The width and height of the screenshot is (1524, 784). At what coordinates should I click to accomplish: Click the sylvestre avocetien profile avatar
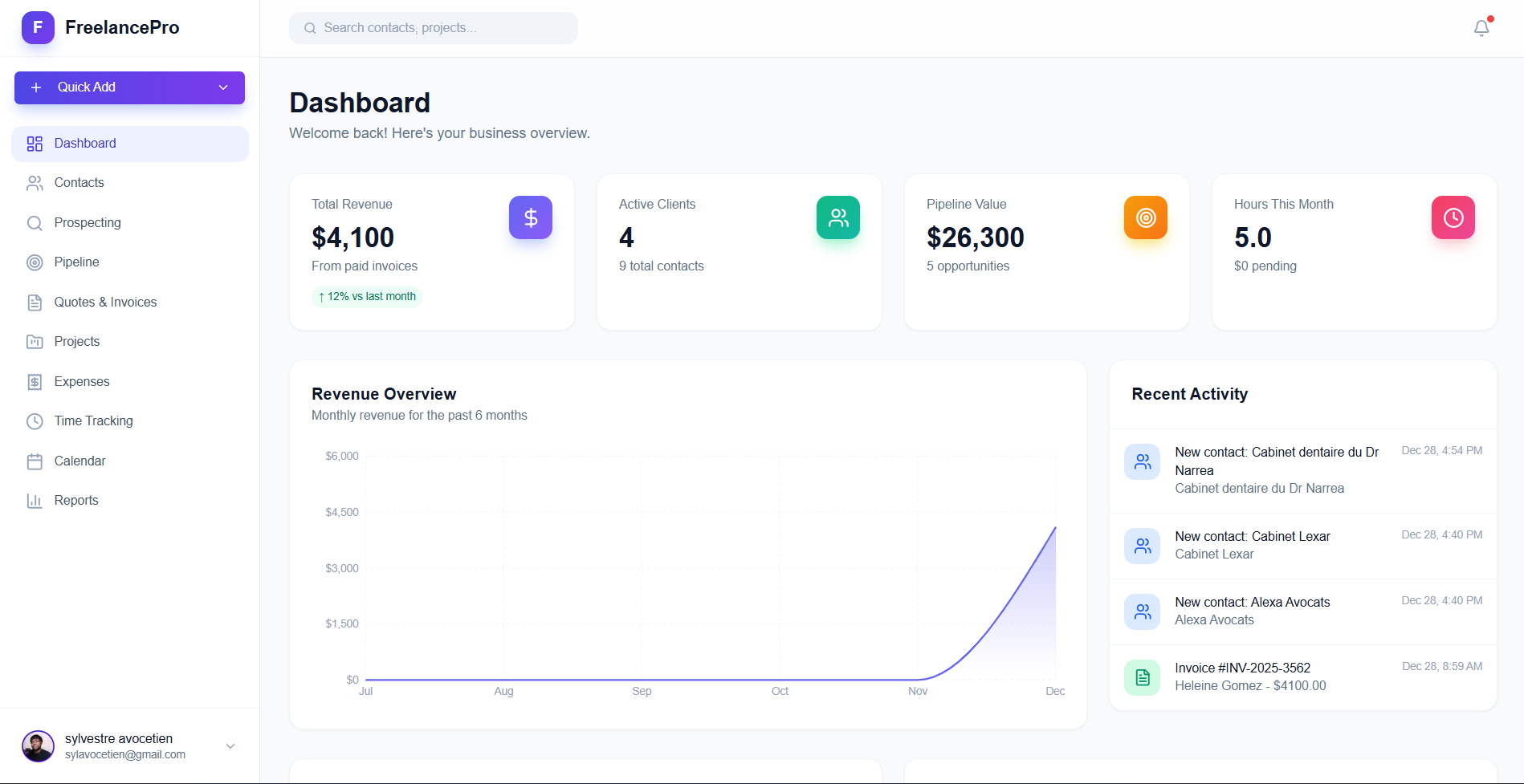click(x=38, y=746)
